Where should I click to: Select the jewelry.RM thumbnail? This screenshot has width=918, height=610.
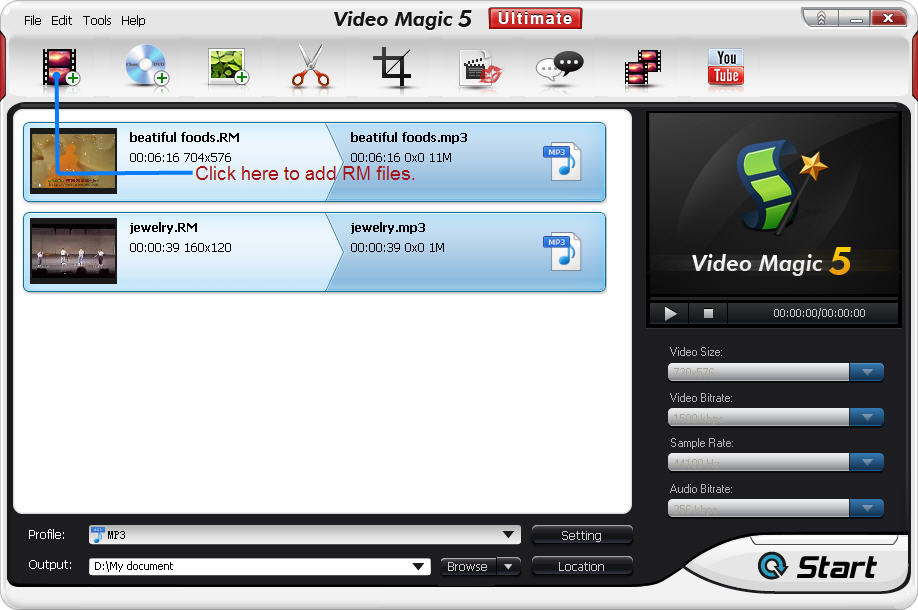point(73,251)
